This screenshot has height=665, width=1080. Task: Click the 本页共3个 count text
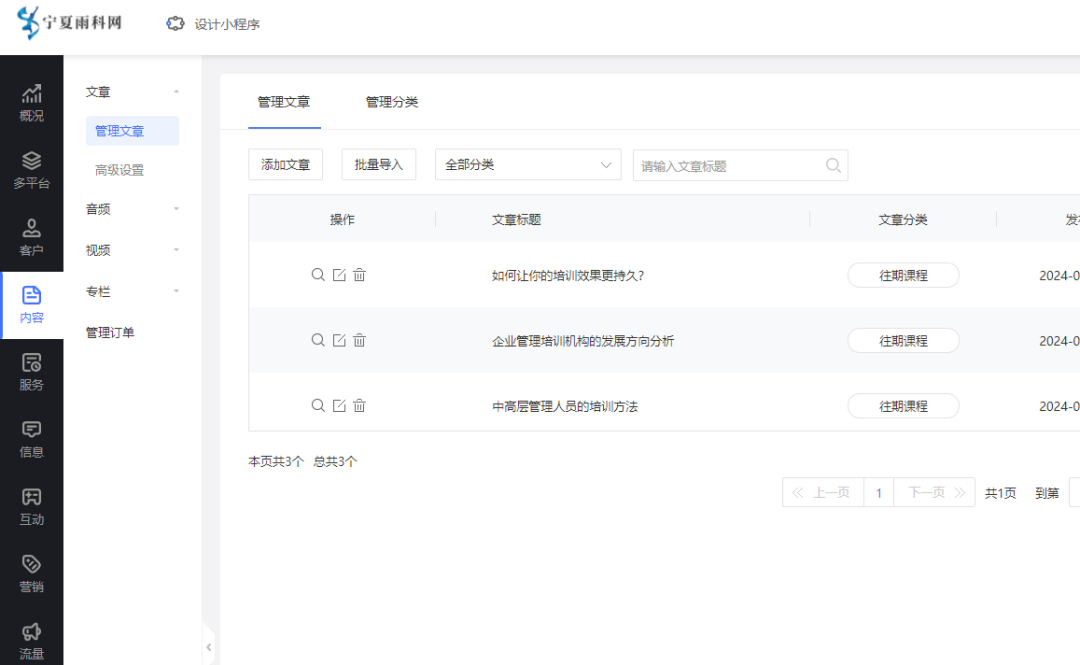[x=276, y=462]
